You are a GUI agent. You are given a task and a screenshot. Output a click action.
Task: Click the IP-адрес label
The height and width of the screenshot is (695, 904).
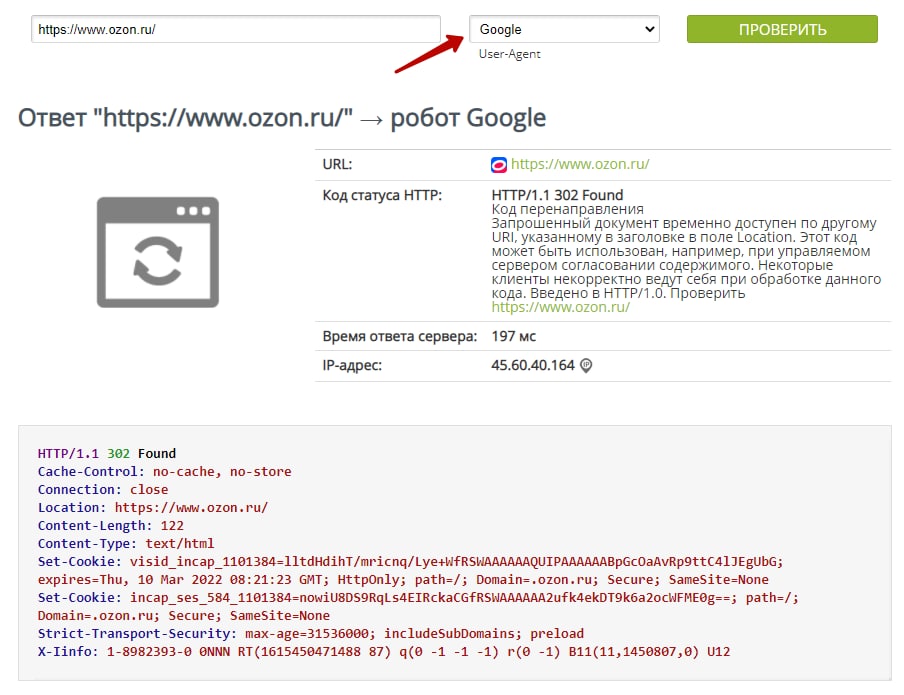(352, 366)
